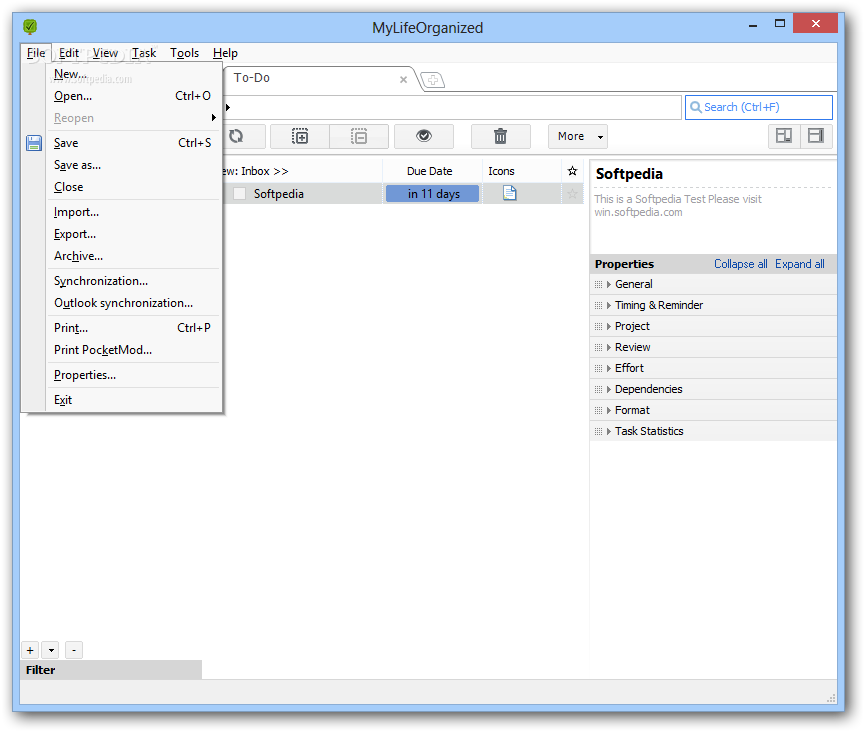The width and height of the screenshot is (865, 732).
Task: Click the left panel layout icon
Action: tap(784, 136)
